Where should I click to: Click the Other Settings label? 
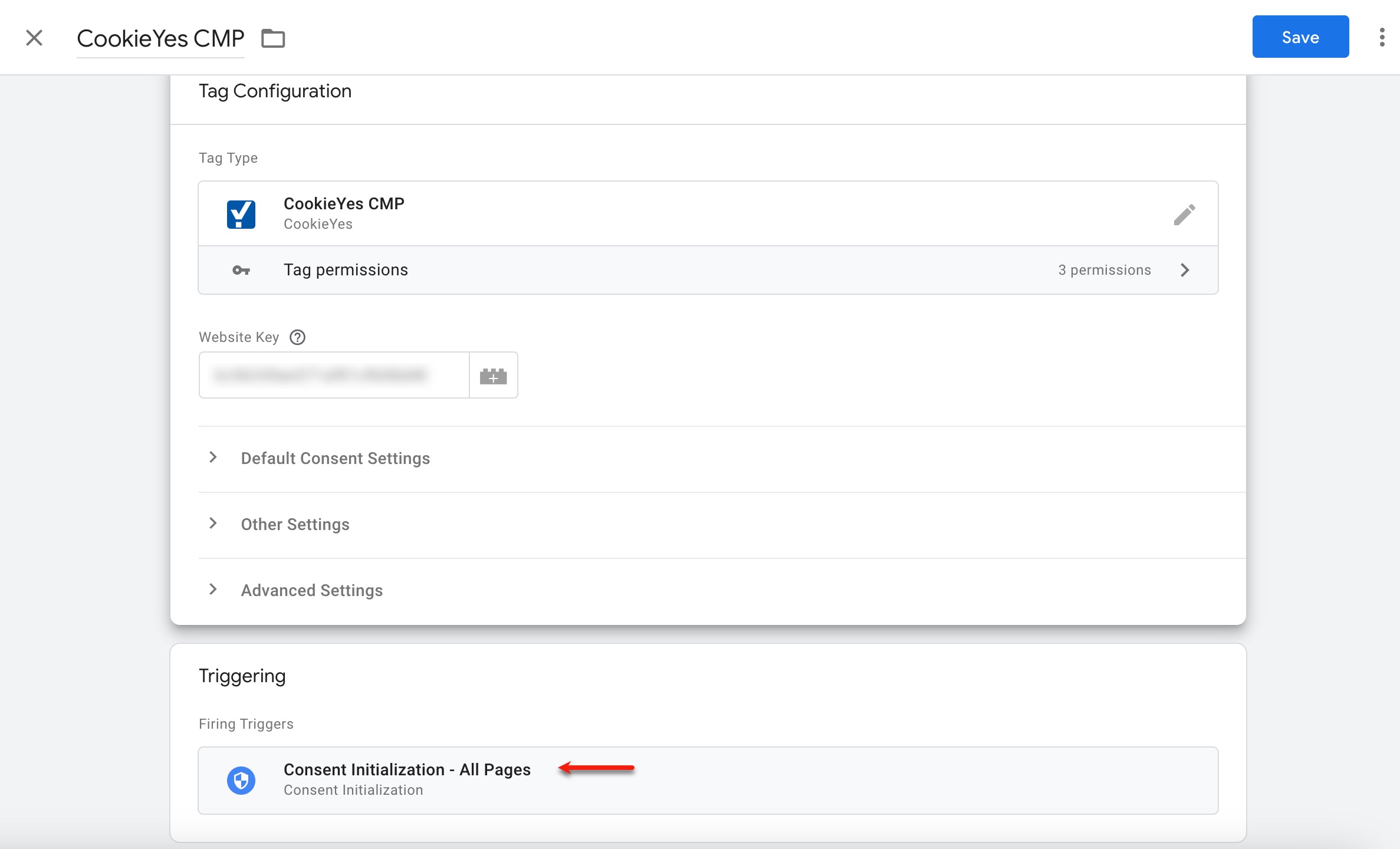[295, 524]
